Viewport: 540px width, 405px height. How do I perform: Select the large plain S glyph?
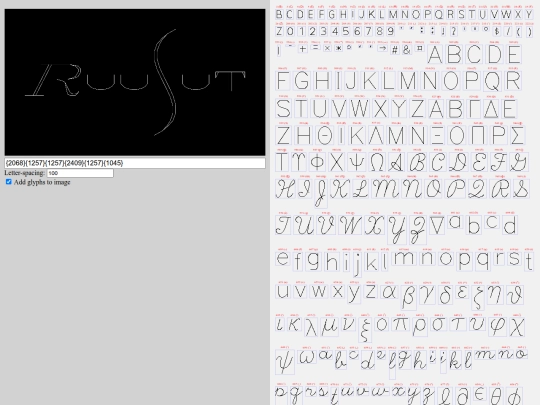(283, 108)
